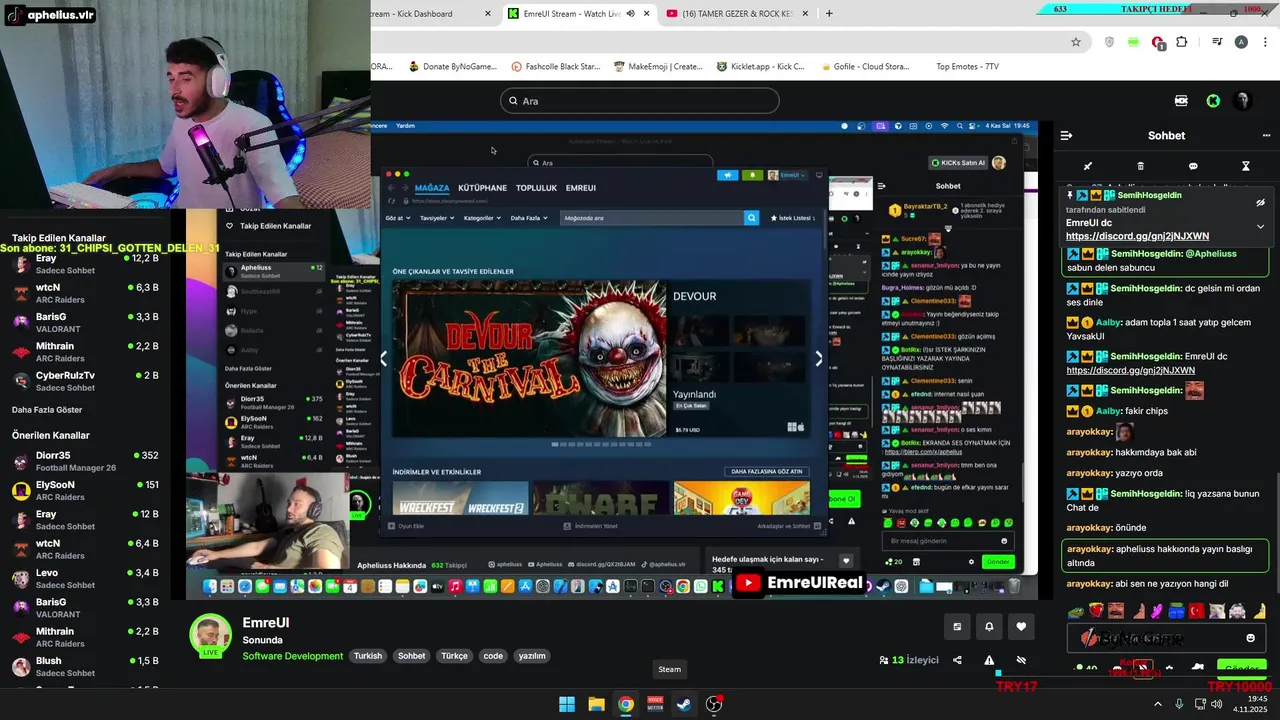The height and width of the screenshot is (720, 1280).
Task: Open the Software Development category link
Action: coord(293,656)
